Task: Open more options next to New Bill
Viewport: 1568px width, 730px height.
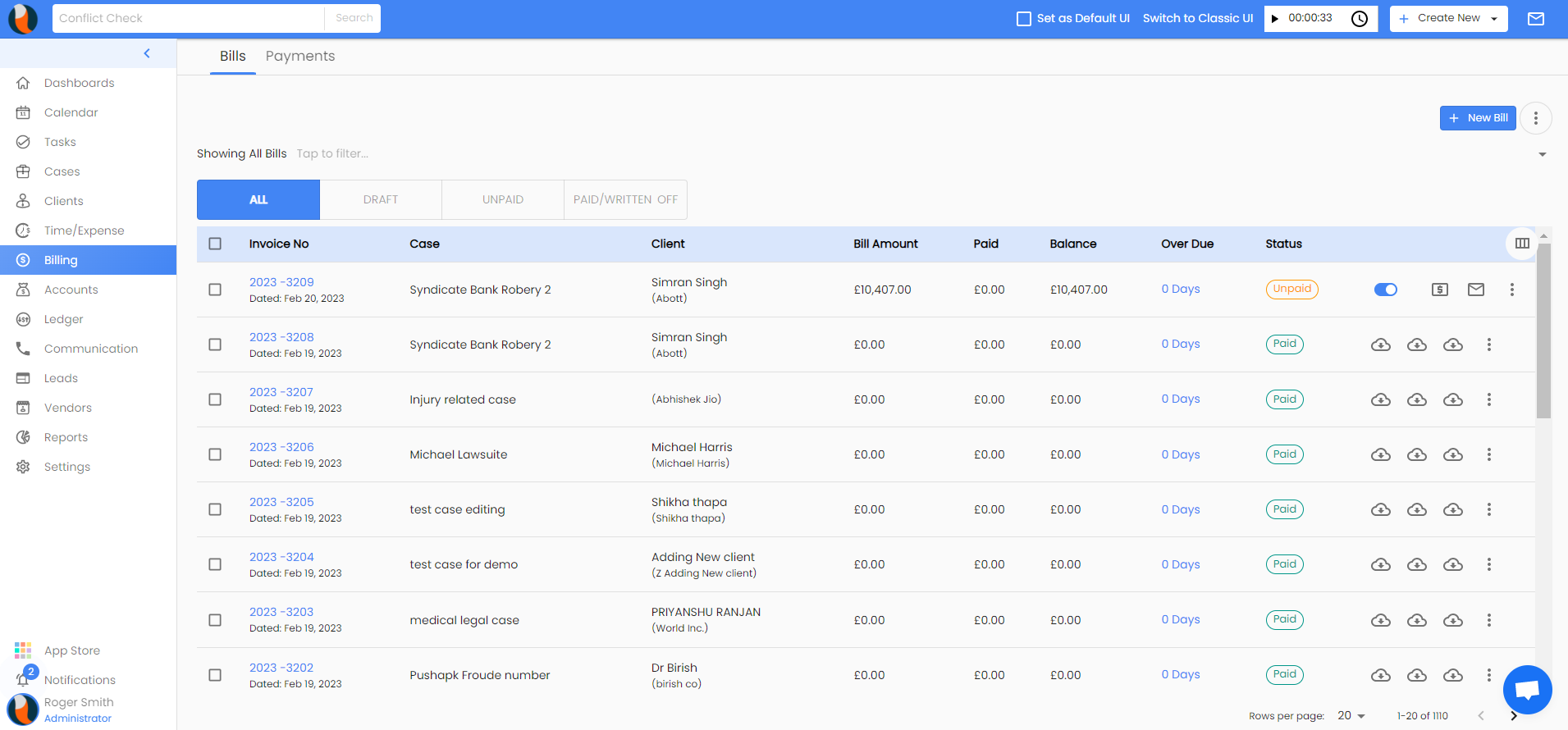Action: [x=1535, y=118]
